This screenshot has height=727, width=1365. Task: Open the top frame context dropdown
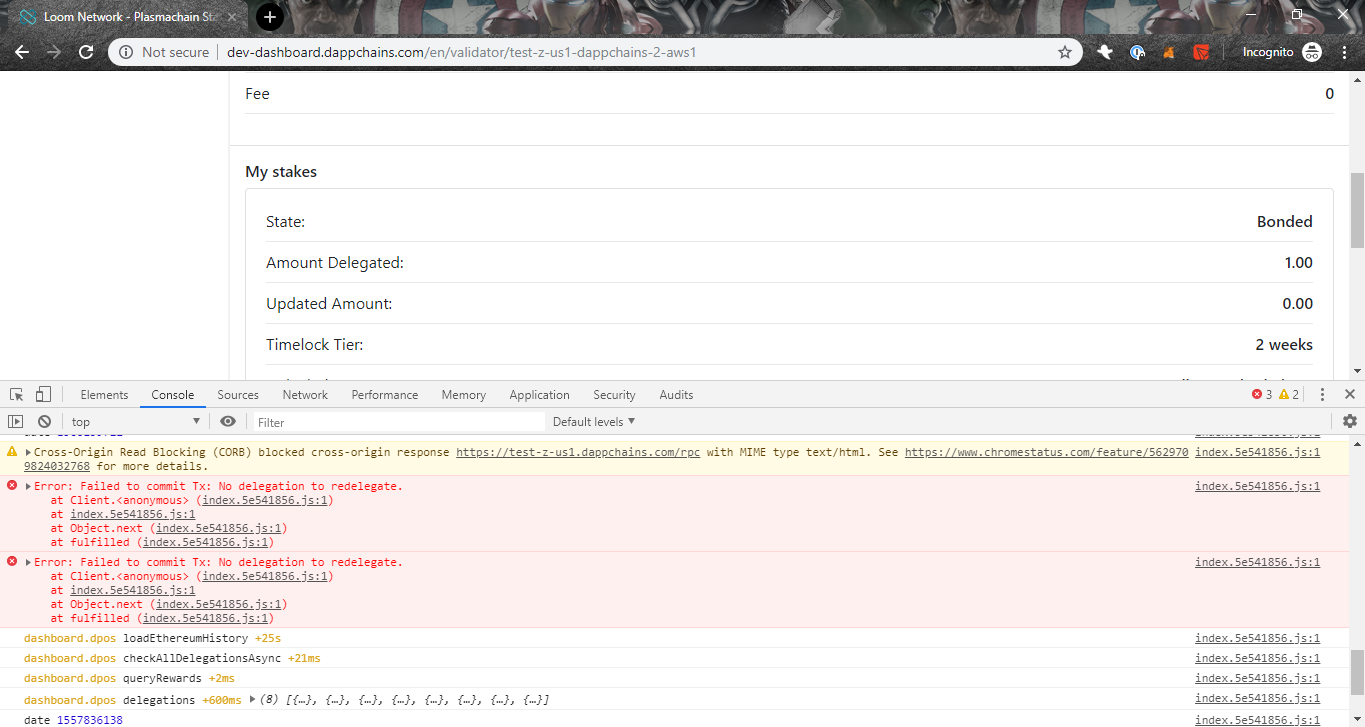[135, 421]
